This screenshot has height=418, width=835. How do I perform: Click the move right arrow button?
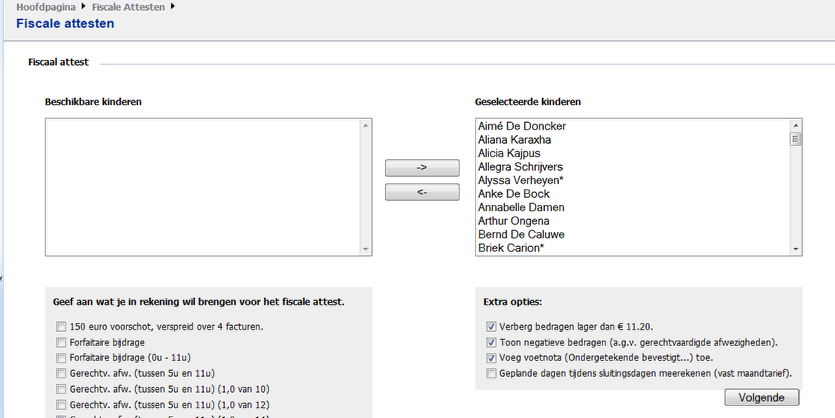coord(422,168)
